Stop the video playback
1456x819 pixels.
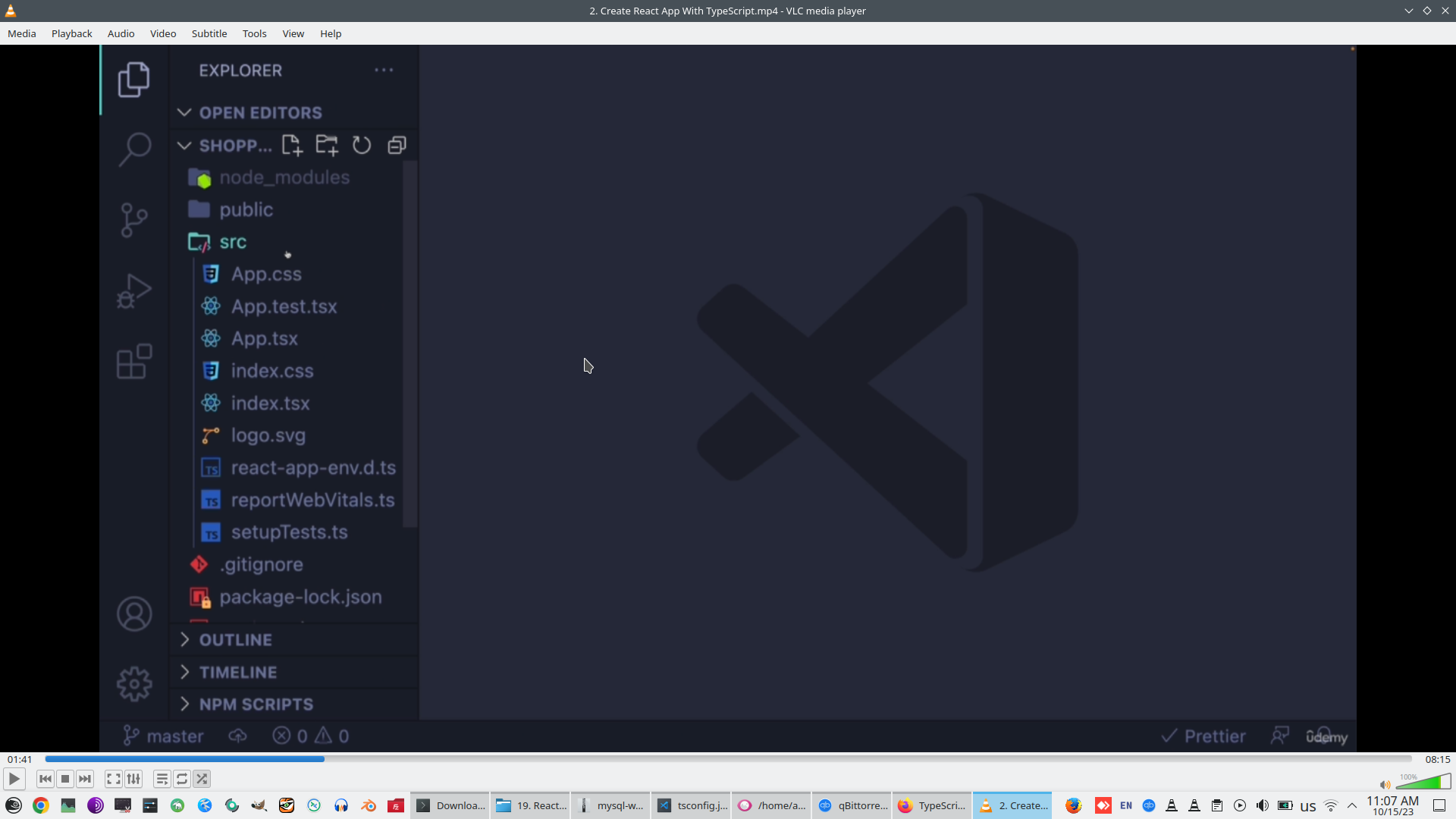(65, 779)
